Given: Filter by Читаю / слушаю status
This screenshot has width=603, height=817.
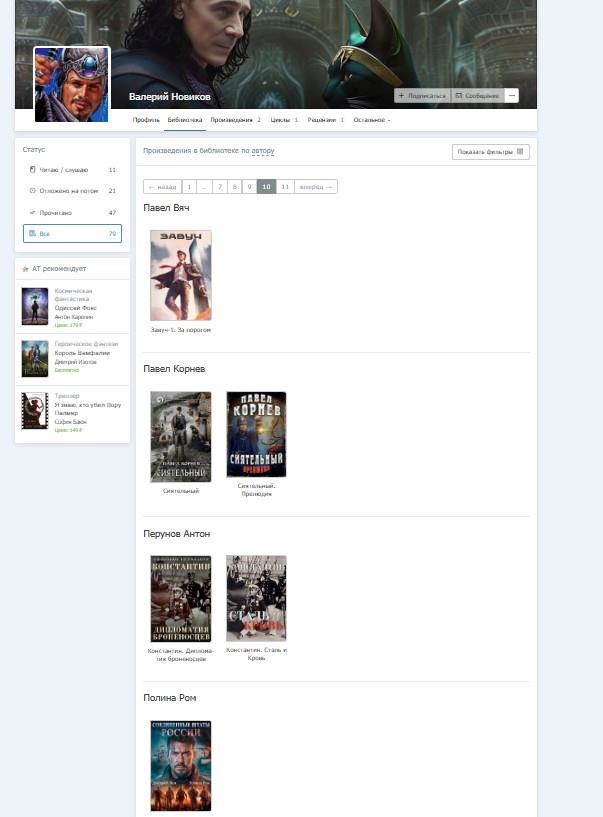Looking at the screenshot, I should point(72,170).
